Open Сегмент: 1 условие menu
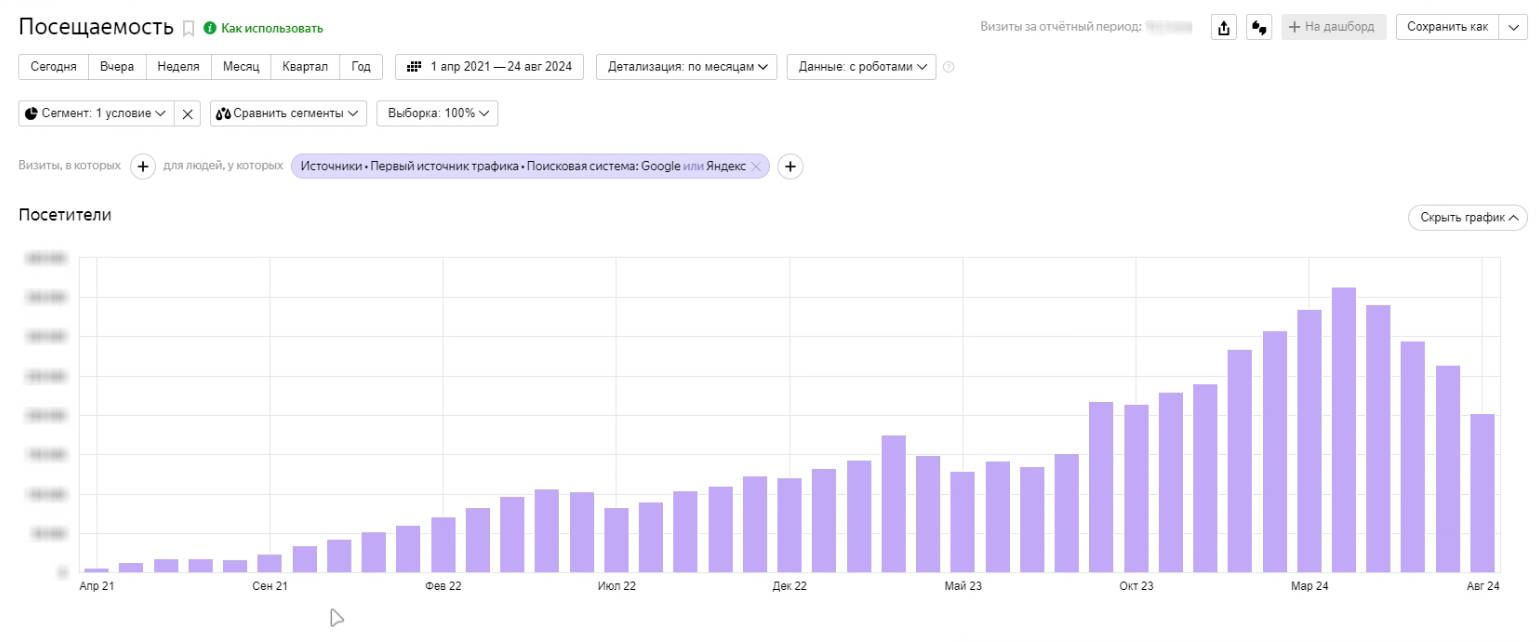Viewport: 1539px width, 642px height. coord(96,114)
